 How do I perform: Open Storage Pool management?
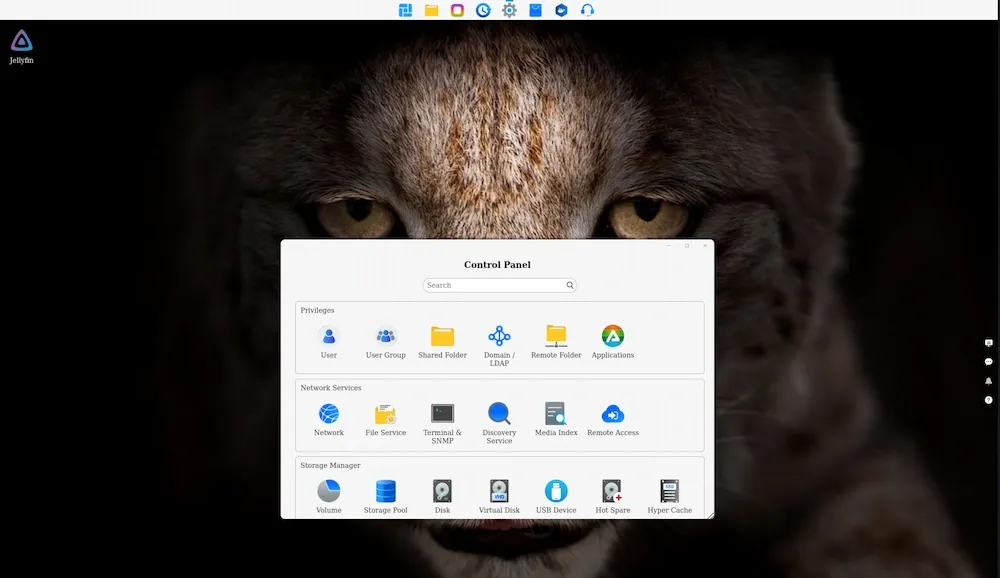(385, 493)
